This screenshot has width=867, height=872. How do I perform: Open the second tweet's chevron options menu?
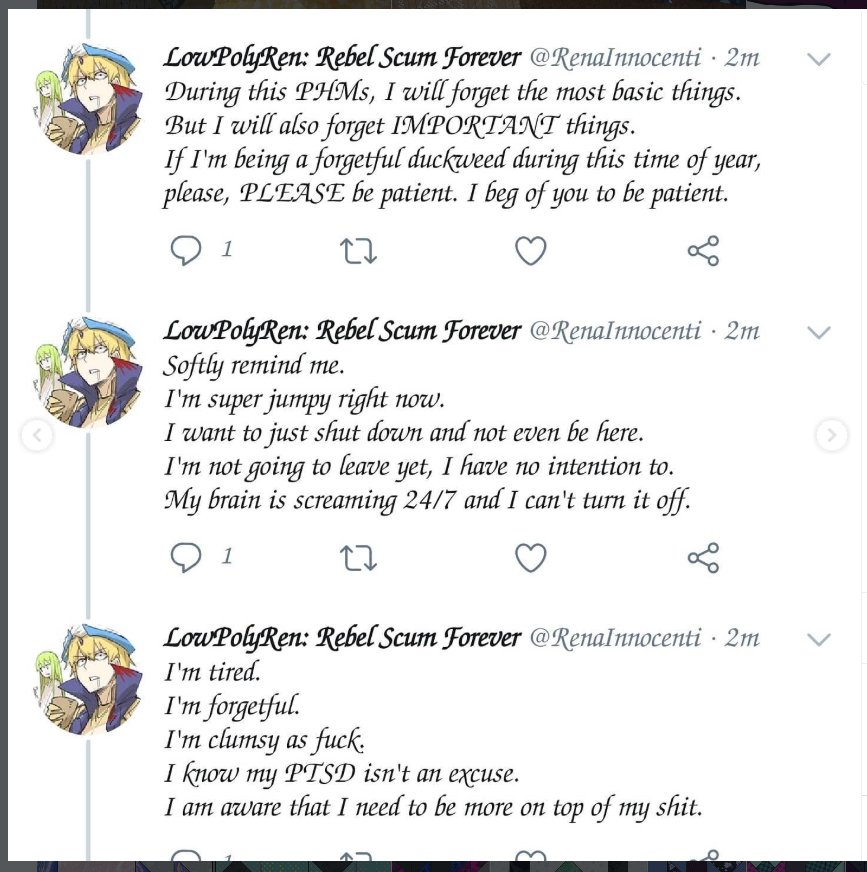(819, 333)
